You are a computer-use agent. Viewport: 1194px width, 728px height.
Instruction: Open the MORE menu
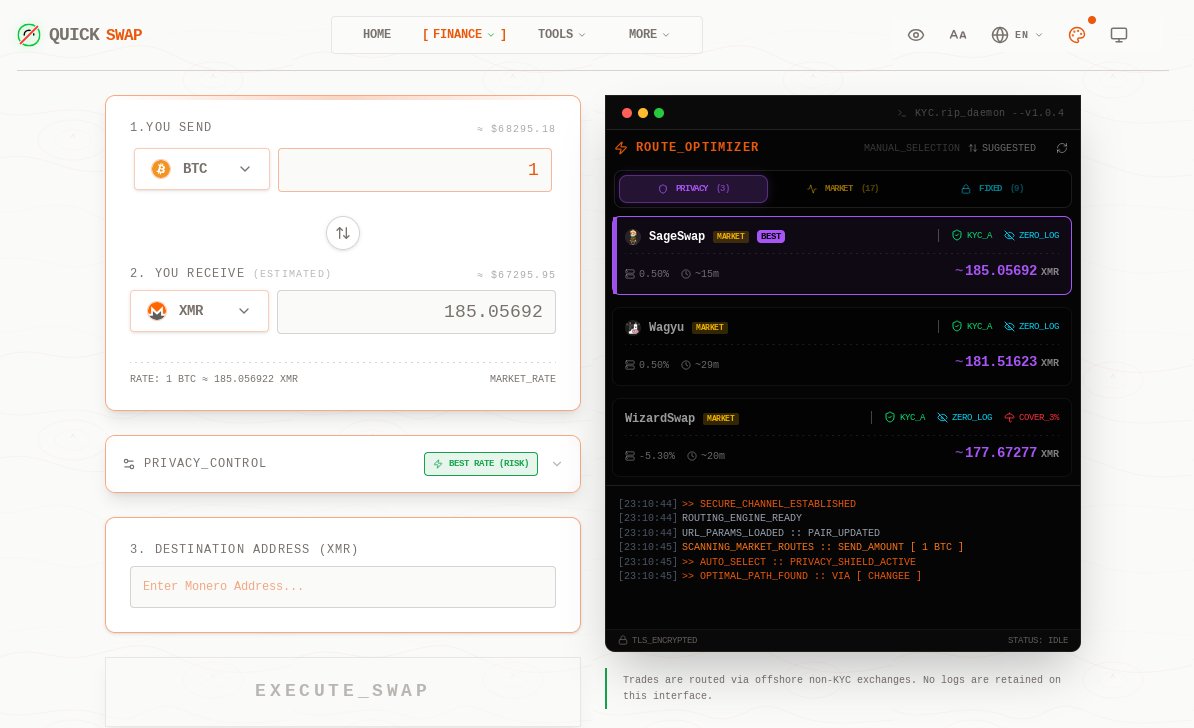[x=649, y=34]
